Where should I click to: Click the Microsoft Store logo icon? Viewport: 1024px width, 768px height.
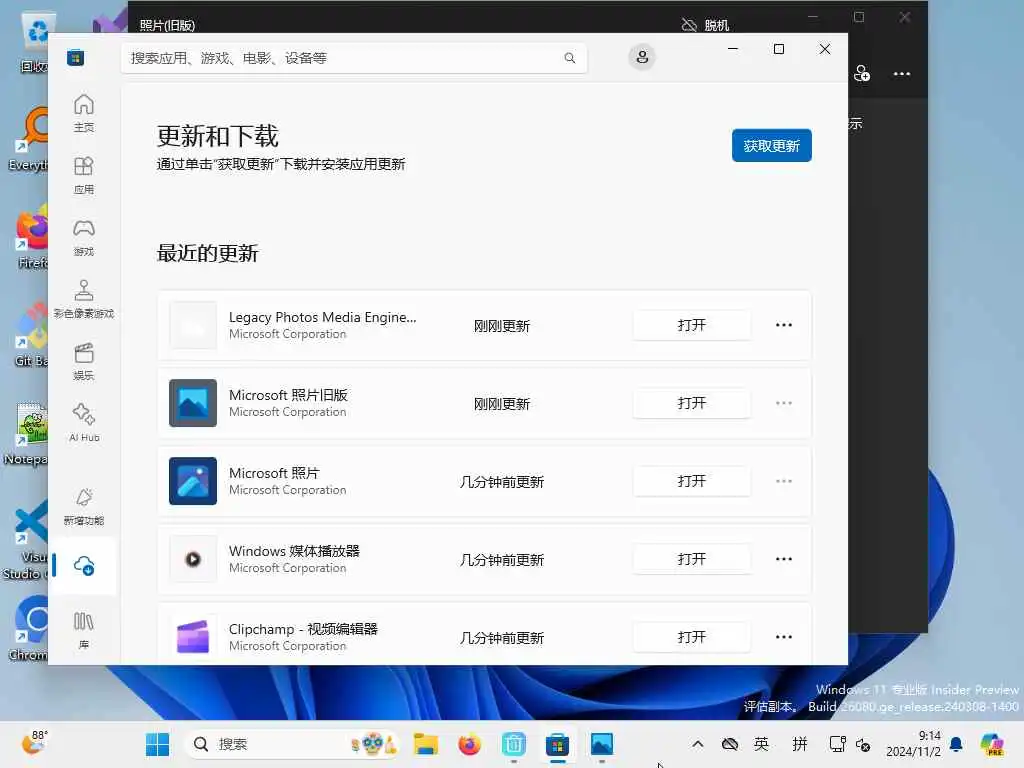pyautogui.click(x=75, y=58)
